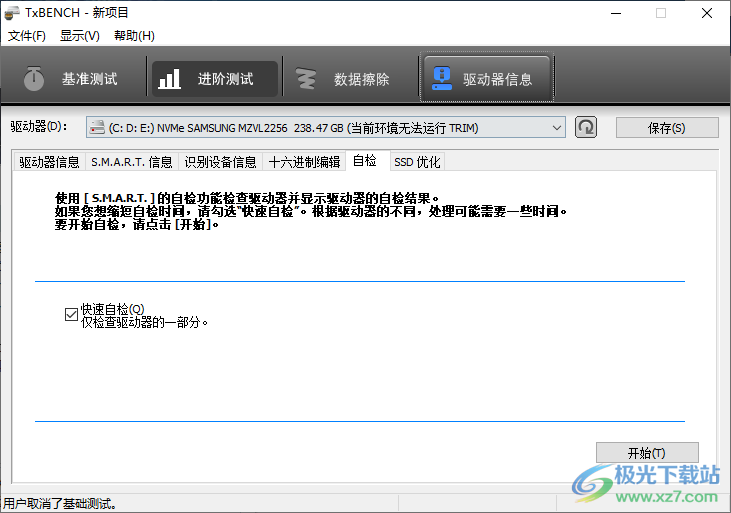Toggle the 快速自检(Q) checkbox
The height and width of the screenshot is (513, 731).
(x=71, y=314)
